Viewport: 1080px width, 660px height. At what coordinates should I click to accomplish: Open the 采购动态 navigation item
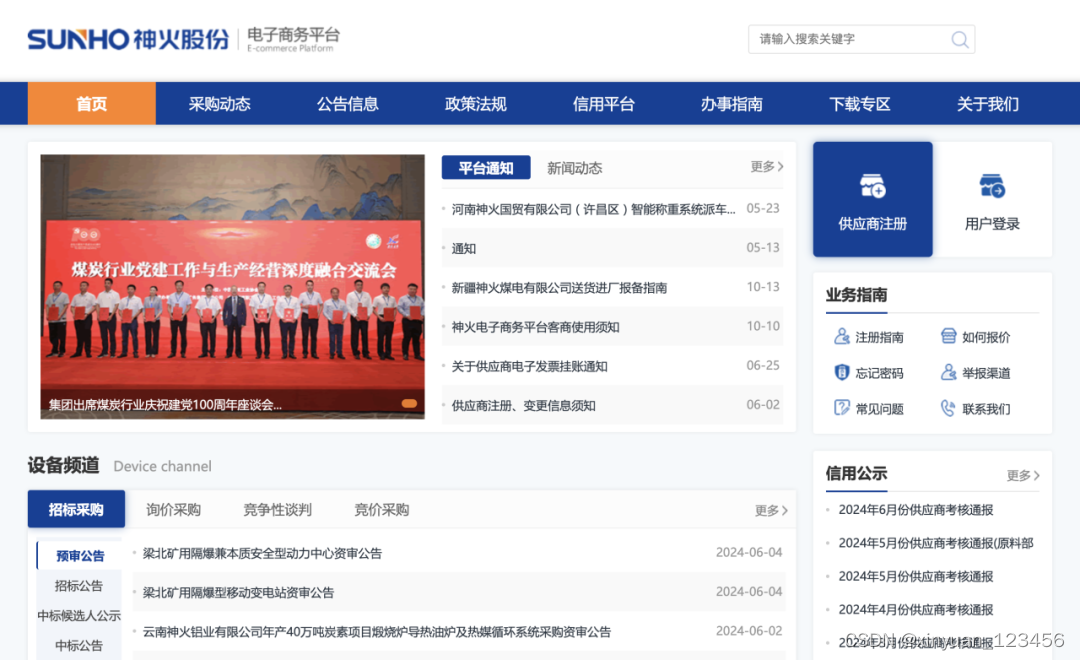(x=220, y=103)
